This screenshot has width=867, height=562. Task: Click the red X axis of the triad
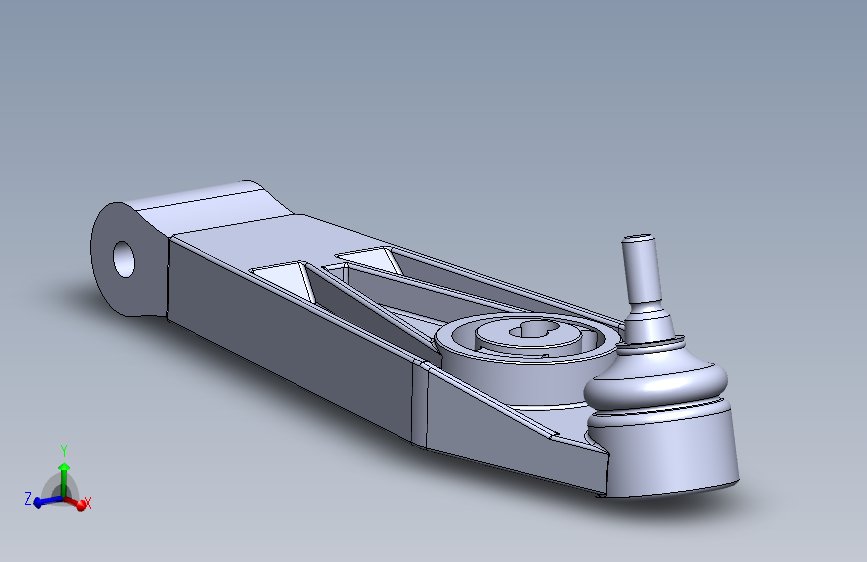77,503
